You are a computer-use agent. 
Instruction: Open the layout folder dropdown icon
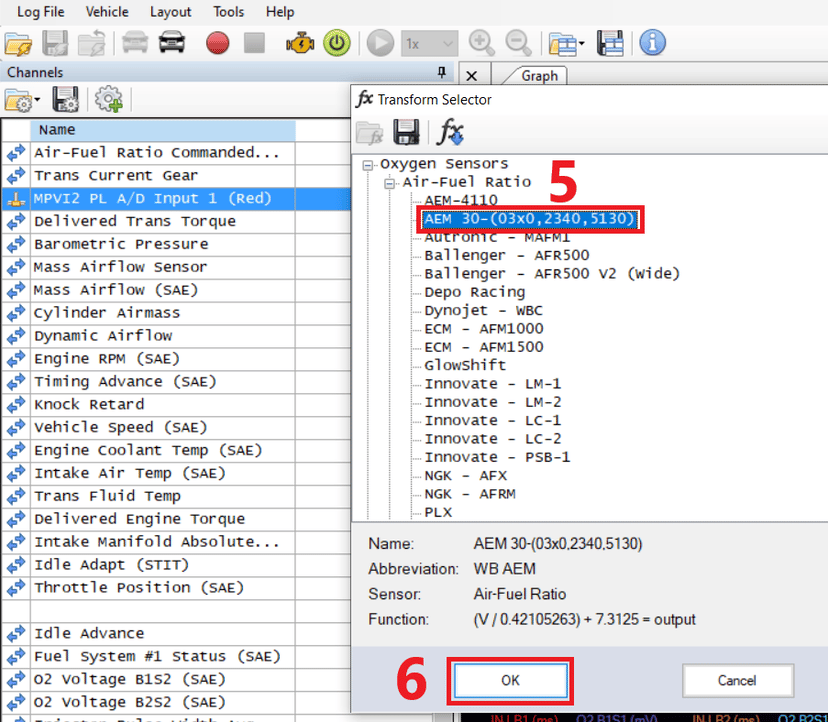click(566, 44)
